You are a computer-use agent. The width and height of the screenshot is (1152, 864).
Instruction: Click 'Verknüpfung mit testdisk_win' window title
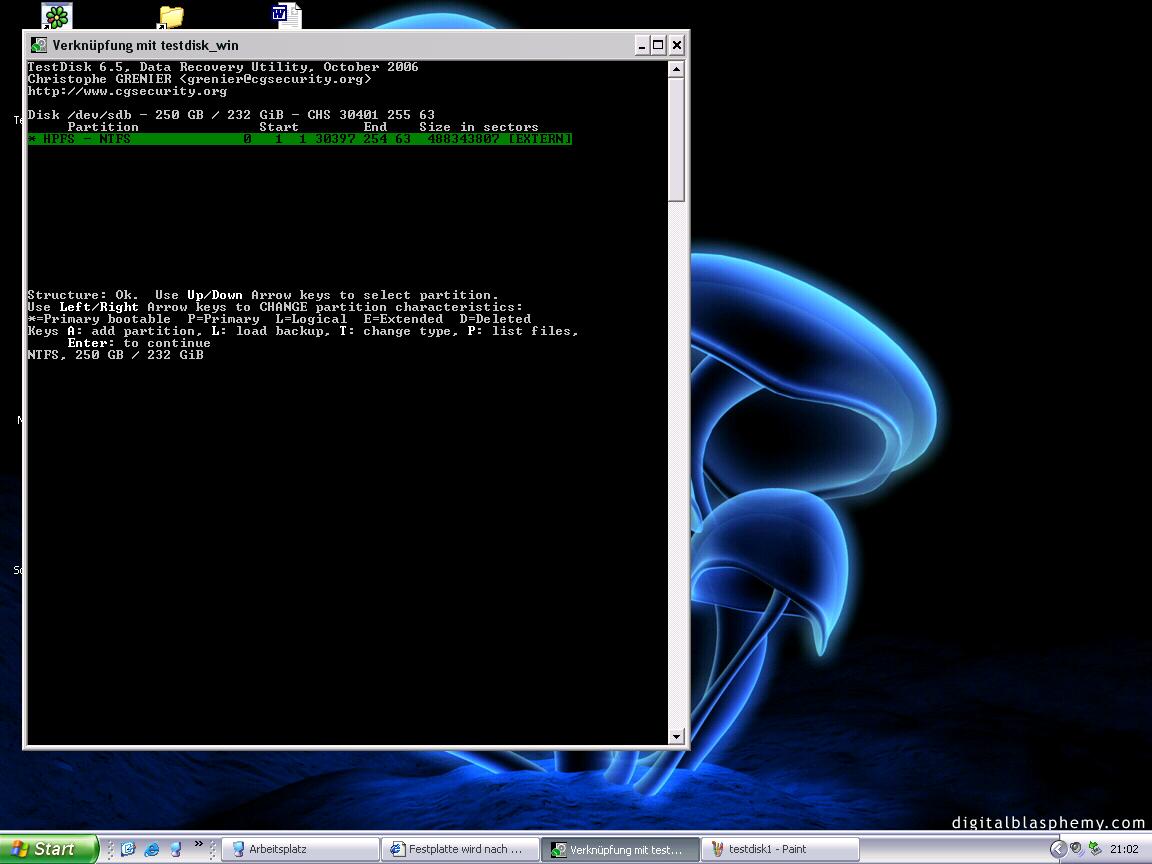[x=145, y=46]
